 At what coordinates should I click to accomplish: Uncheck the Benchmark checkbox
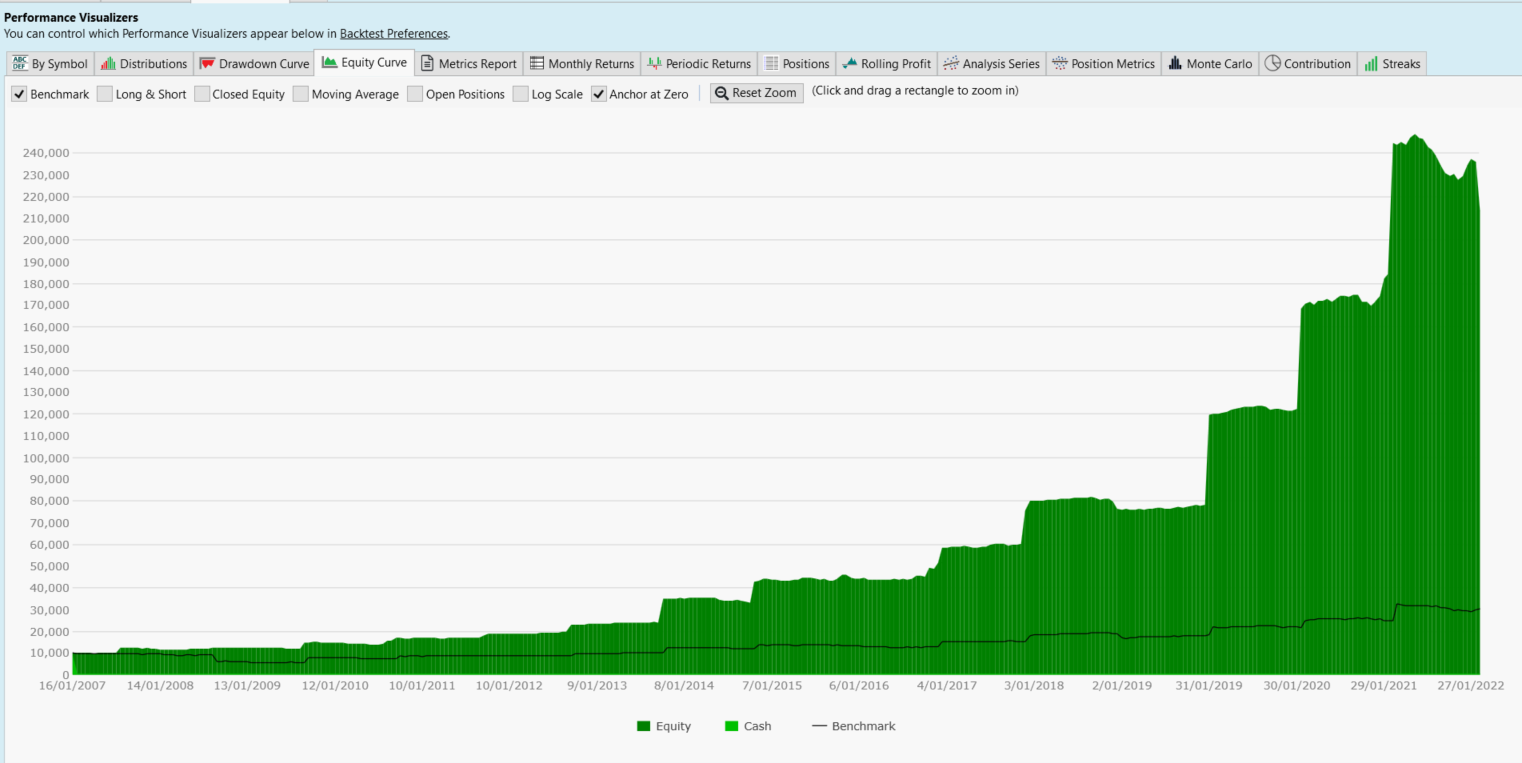(x=19, y=94)
